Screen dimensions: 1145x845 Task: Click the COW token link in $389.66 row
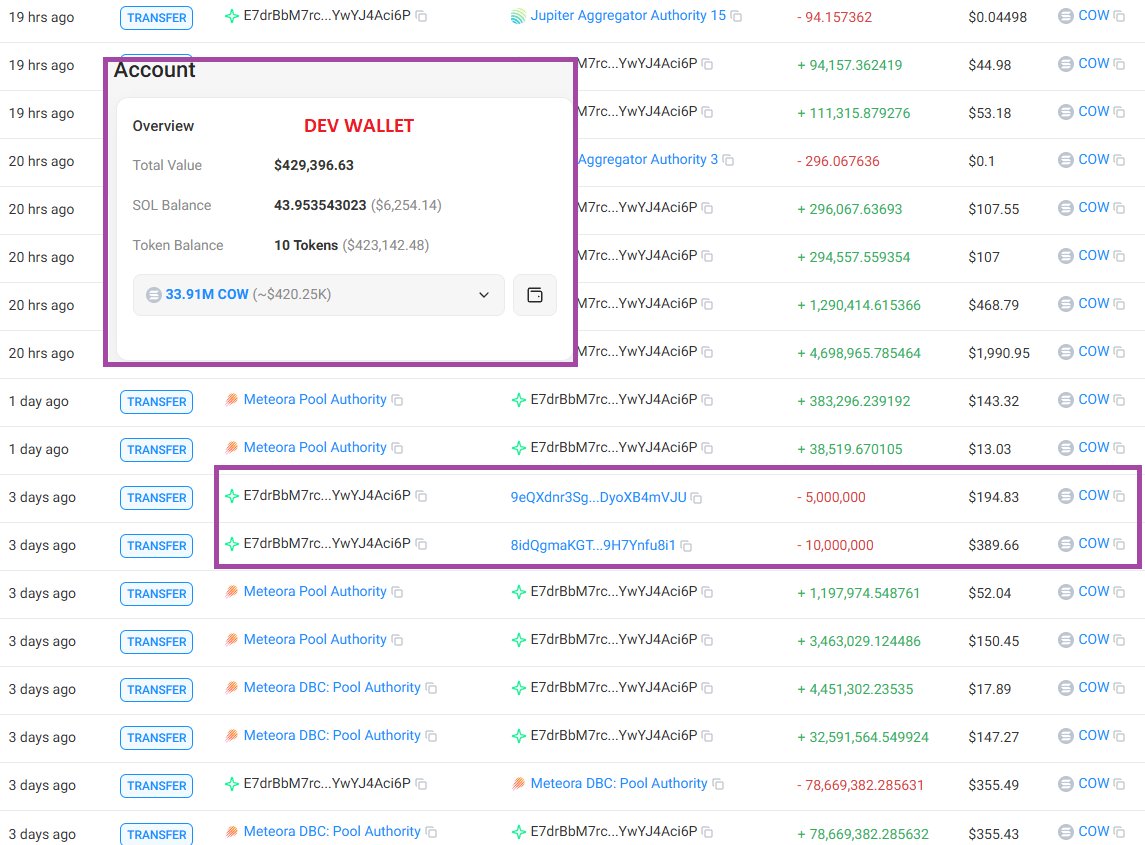click(x=1093, y=544)
